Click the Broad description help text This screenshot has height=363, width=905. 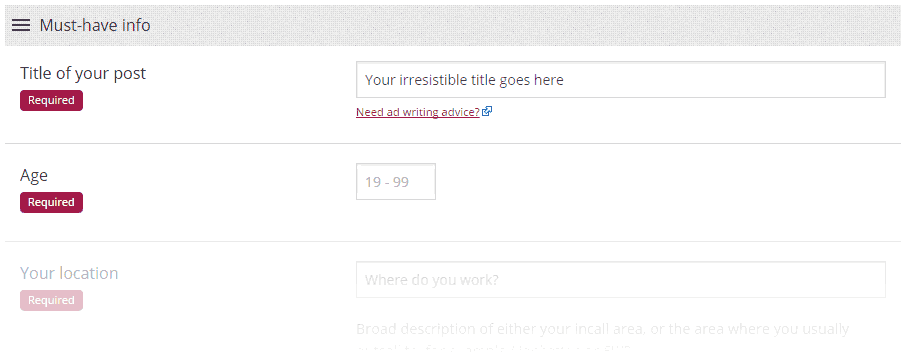pos(602,330)
